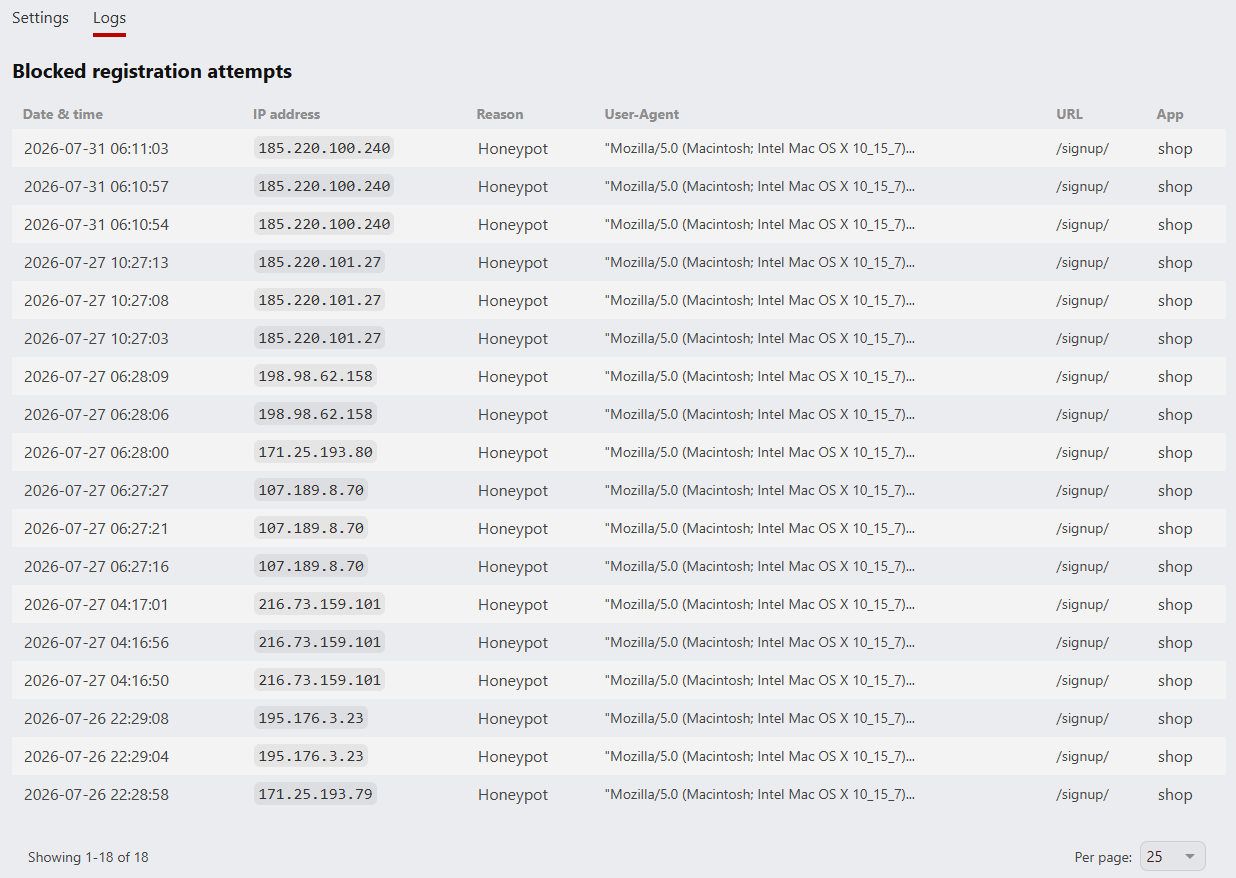Click the timestamp 2026-07-27 04:17:01

pos(96,604)
